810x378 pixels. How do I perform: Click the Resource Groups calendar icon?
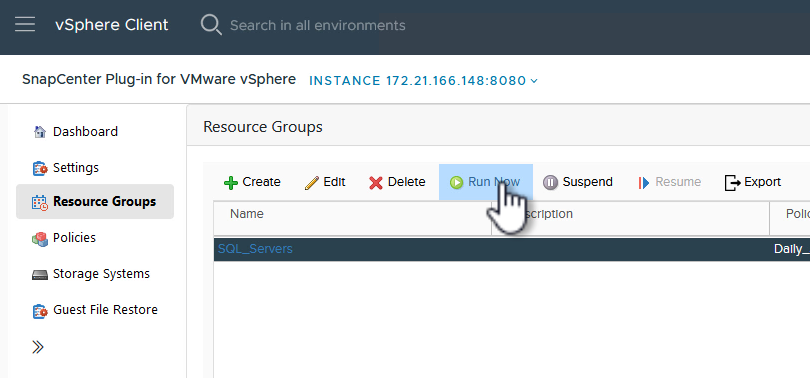(40, 202)
